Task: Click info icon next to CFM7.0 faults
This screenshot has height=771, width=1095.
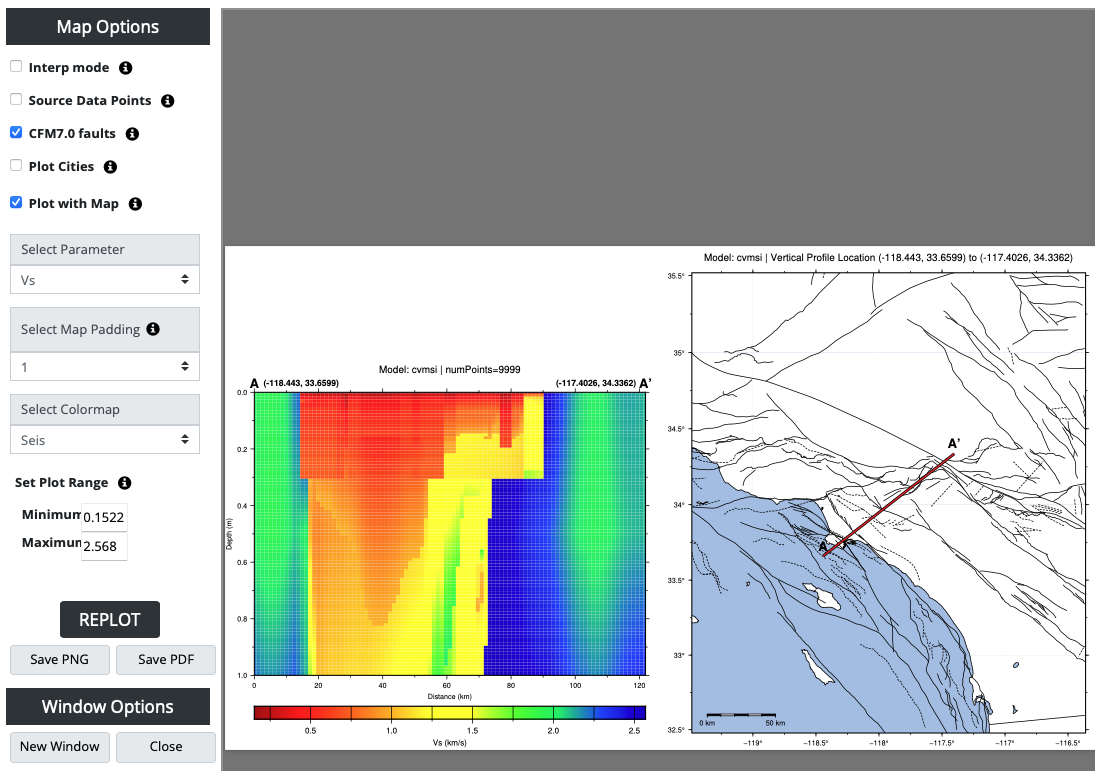Action: click(132, 134)
